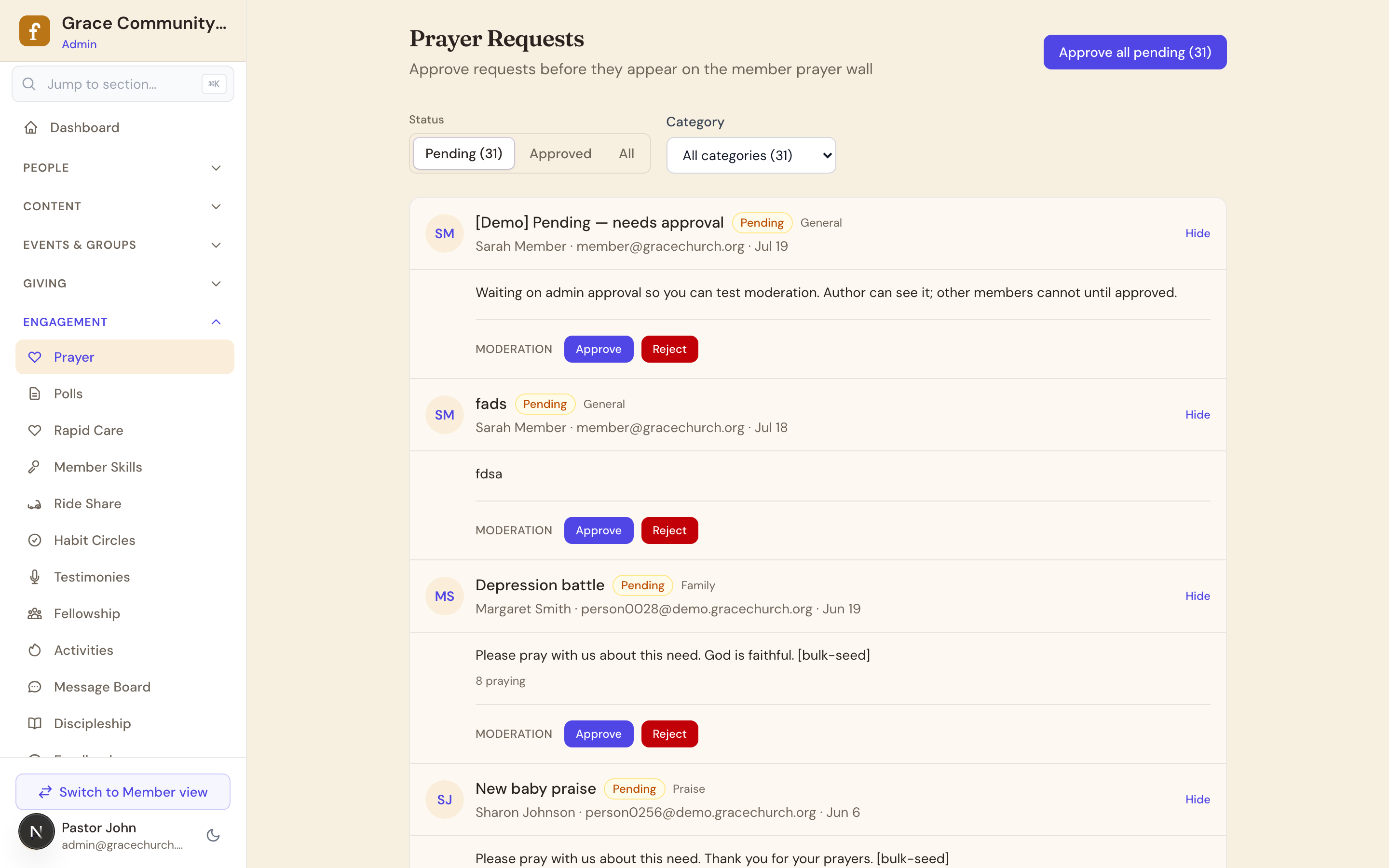Open Polls in the sidebar
1389x868 pixels.
point(124,394)
